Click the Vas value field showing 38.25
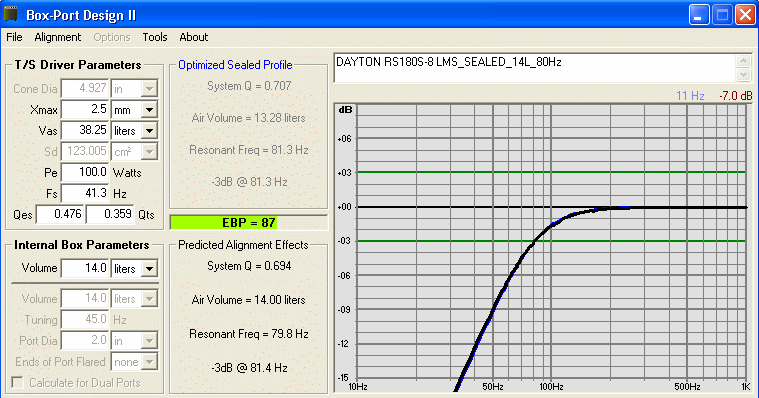Viewport: 759px width, 398px height. pos(85,131)
